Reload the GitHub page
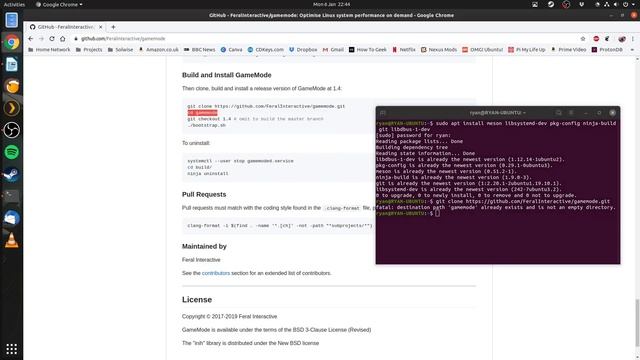The height and width of the screenshot is (360, 640). [x=52, y=38]
